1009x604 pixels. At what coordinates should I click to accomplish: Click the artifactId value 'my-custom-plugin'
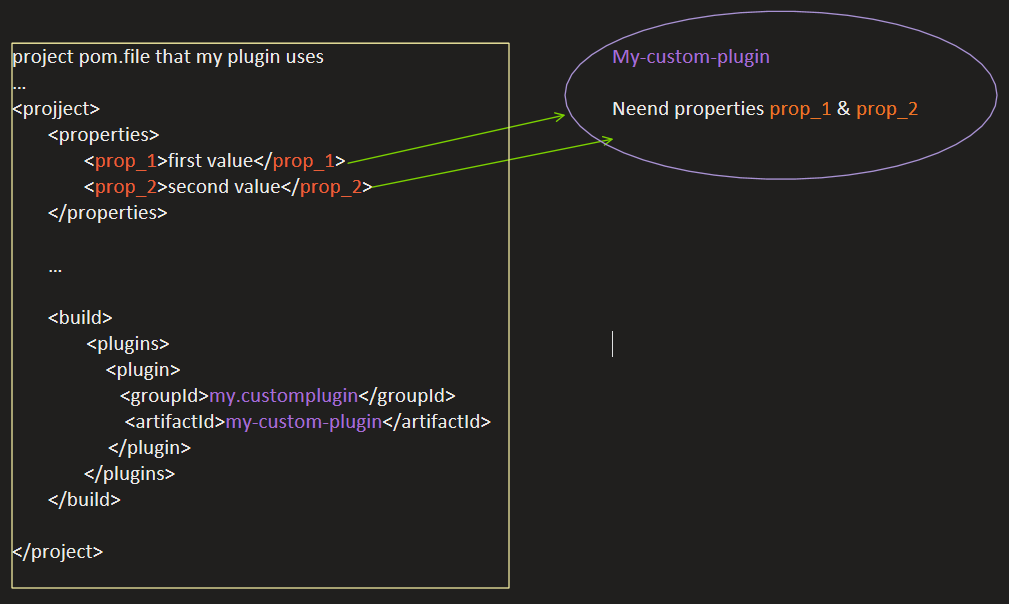point(303,421)
